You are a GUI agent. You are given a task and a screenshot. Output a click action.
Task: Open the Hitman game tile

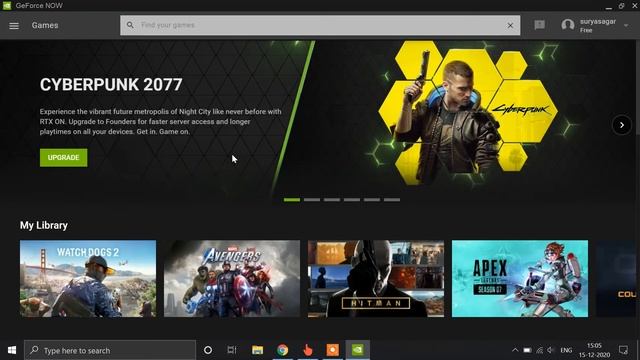tap(376, 278)
